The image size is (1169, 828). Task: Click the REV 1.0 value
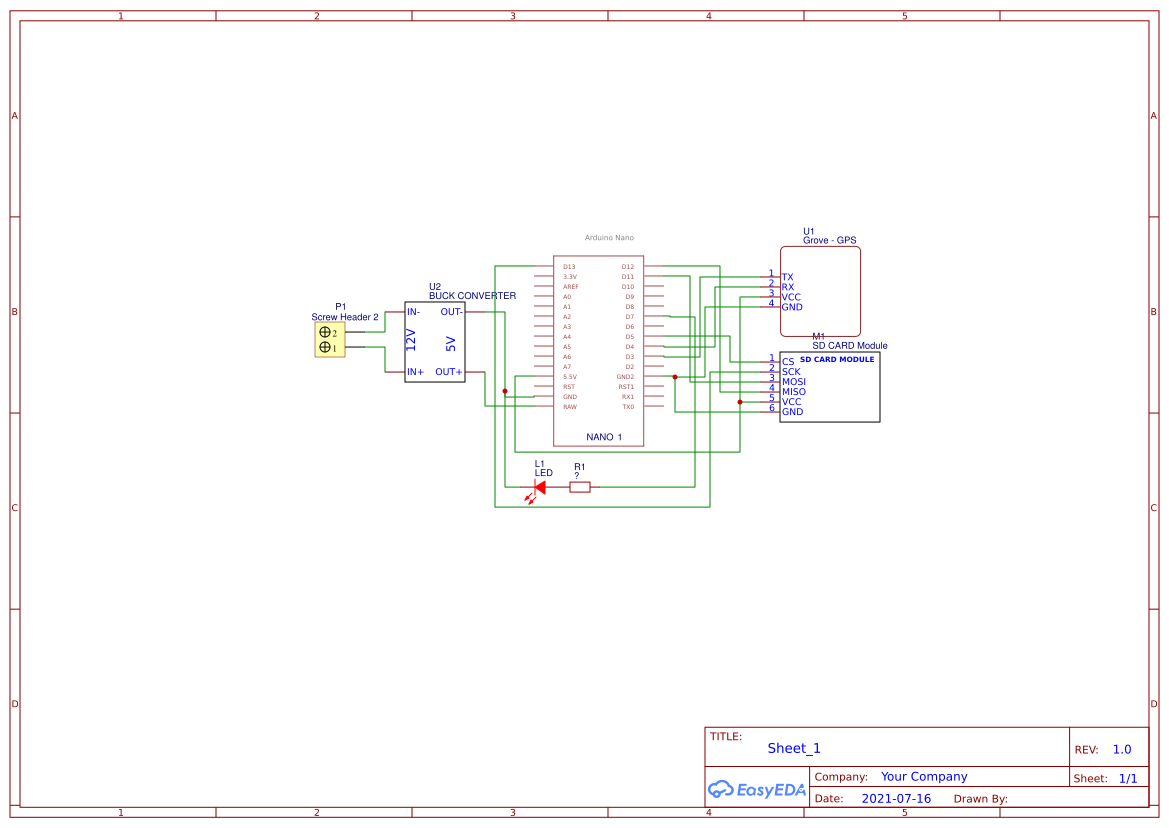pyautogui.click(x=1122, y=750)
